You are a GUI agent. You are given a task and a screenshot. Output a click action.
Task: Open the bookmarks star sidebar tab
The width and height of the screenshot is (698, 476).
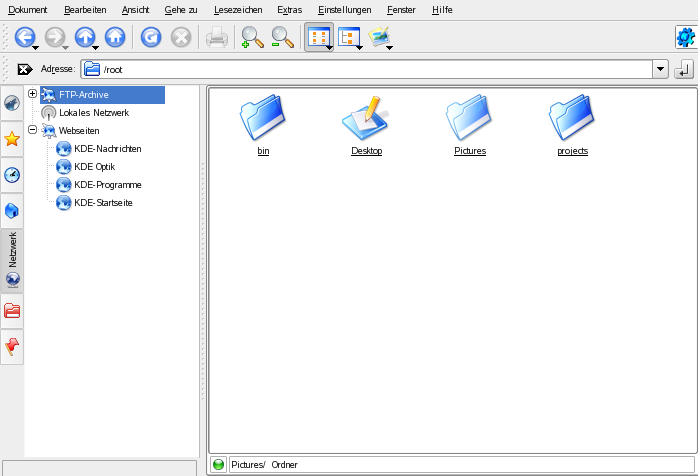pos(12,139)
